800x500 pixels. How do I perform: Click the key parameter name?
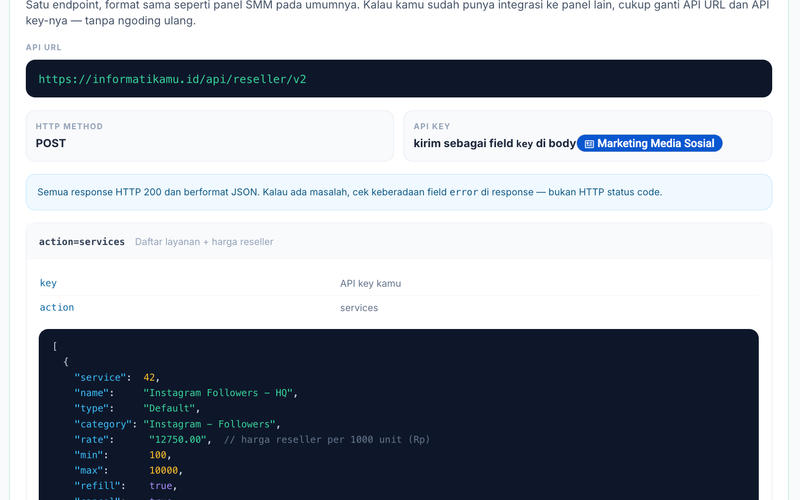pyautogui.click(x=48, y=283)
